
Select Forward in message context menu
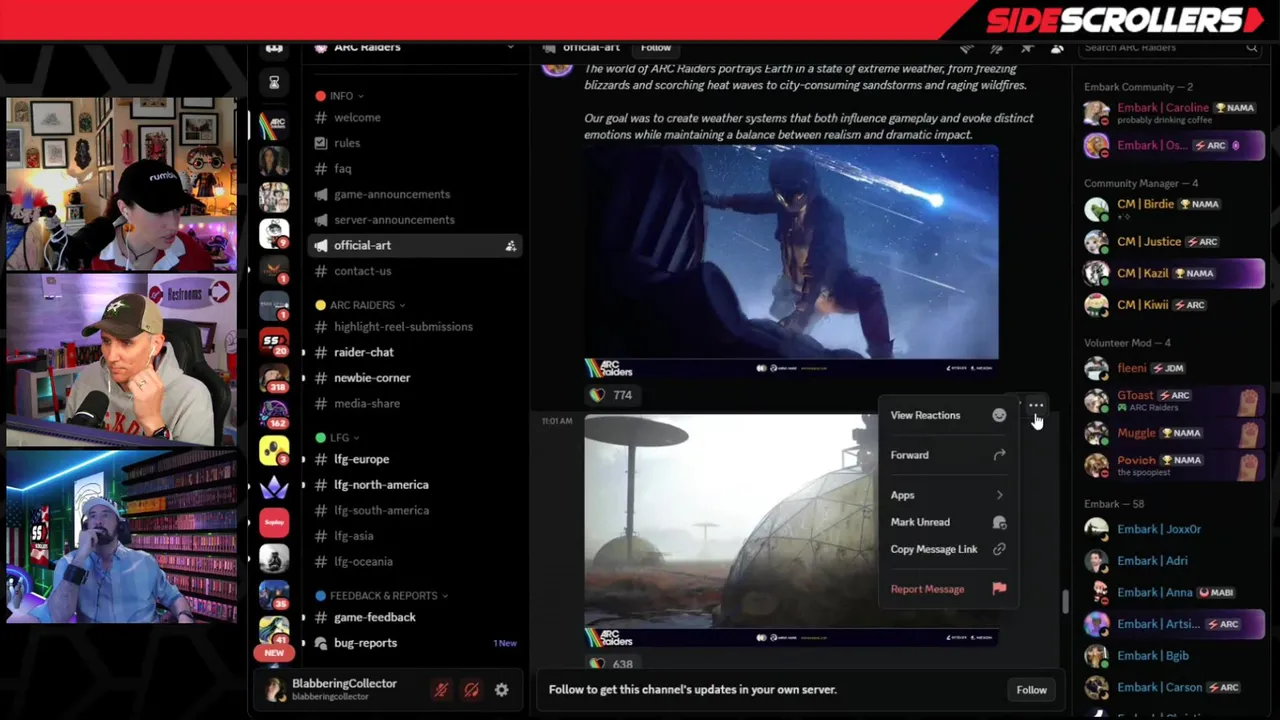click(x=948, y=455)
